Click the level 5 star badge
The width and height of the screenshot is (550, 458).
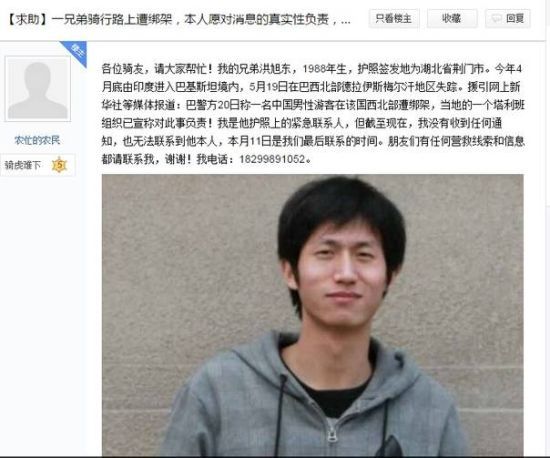click(59, 164)
